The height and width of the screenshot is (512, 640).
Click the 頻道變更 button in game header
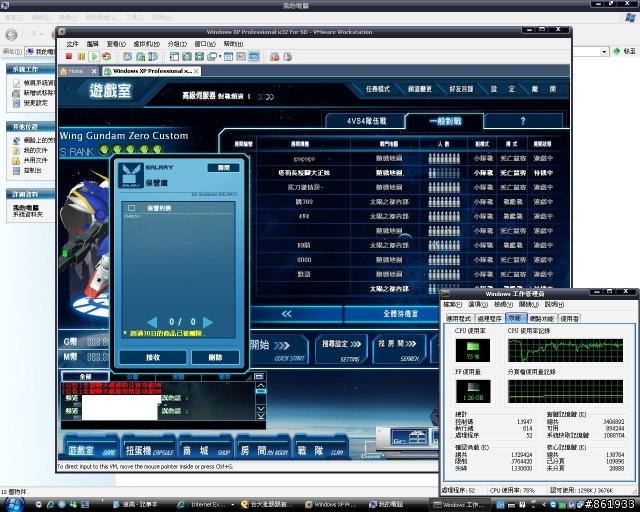pos(420,89)
